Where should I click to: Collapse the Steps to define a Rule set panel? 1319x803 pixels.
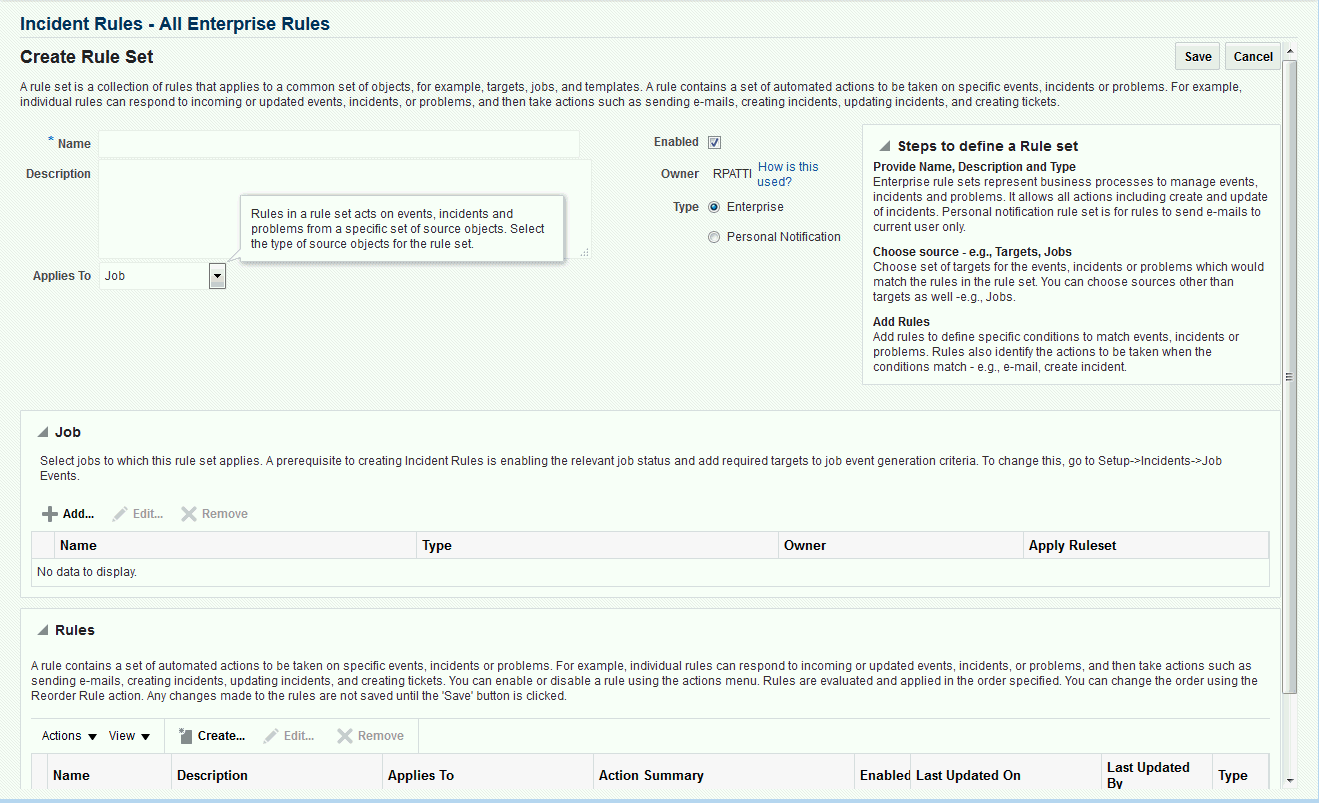[884, 146]
